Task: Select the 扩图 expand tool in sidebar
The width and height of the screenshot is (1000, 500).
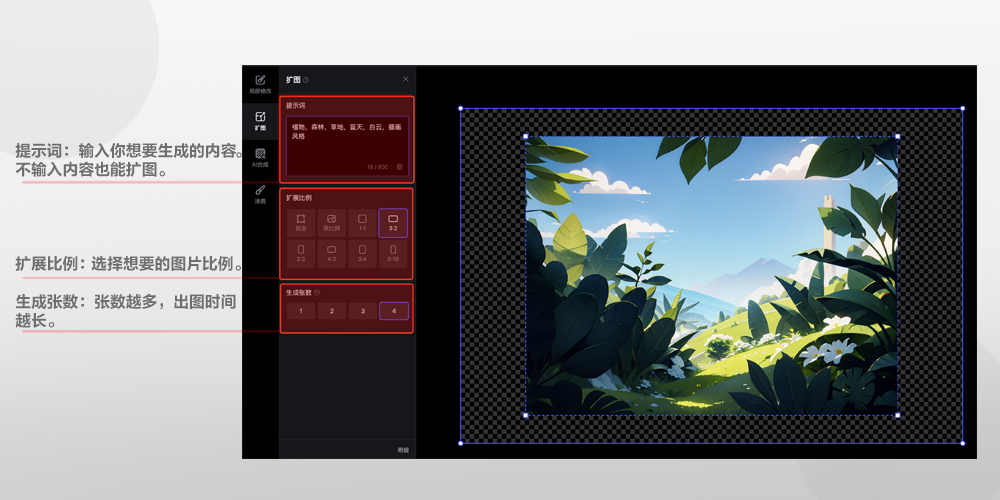Action: (x=260, y=121)
